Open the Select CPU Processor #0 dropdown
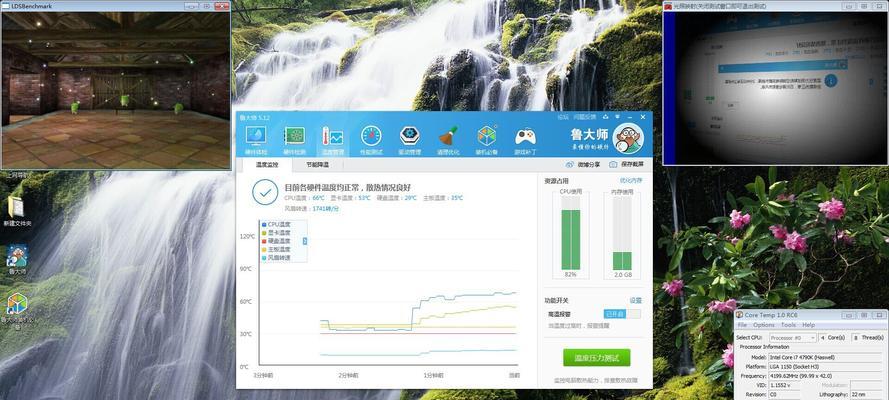The height and width of the screenshot is (400, 889). [x=793, y=338]
